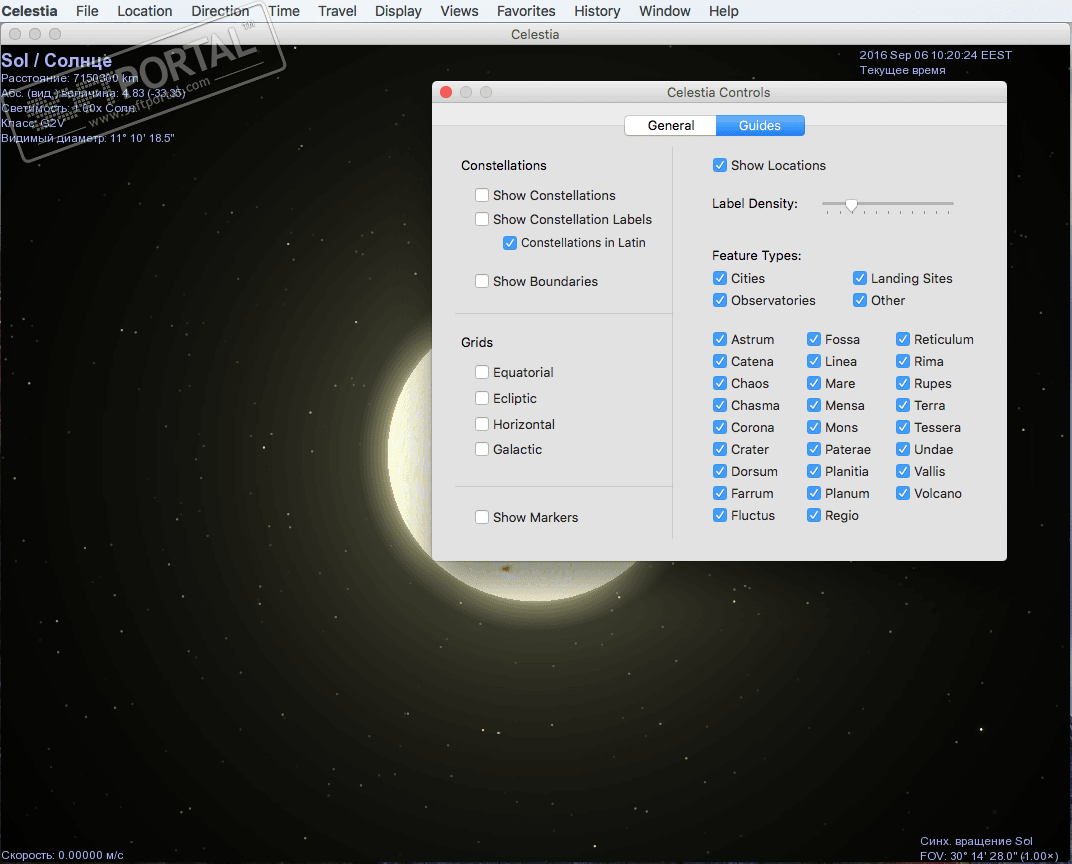The image size is (1072, 864).
Task: Close the Celestia Controls panel
Action: pos(446,92)
